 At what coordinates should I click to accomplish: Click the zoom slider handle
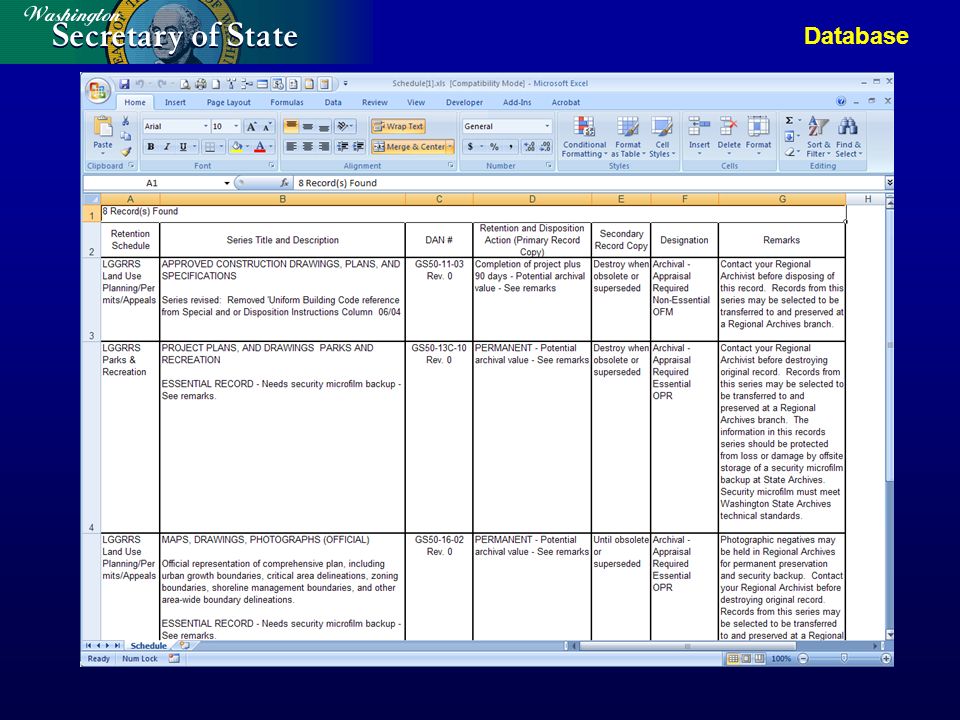coord(844,658)
